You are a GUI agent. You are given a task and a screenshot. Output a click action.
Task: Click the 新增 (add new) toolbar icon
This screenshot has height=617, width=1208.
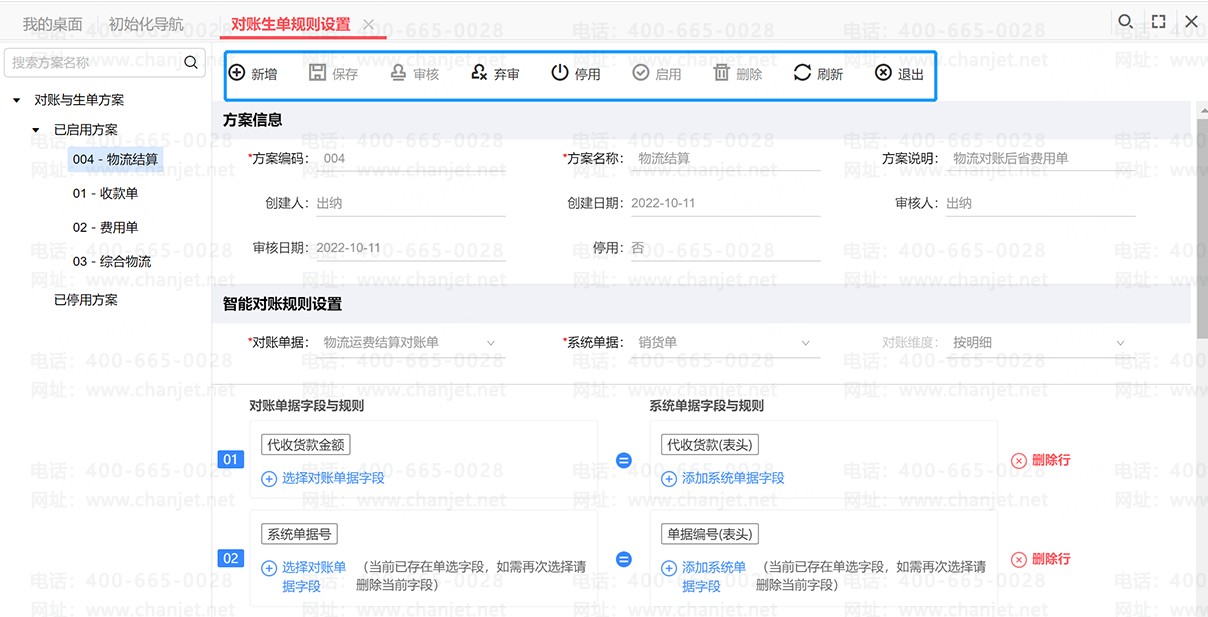237,73
